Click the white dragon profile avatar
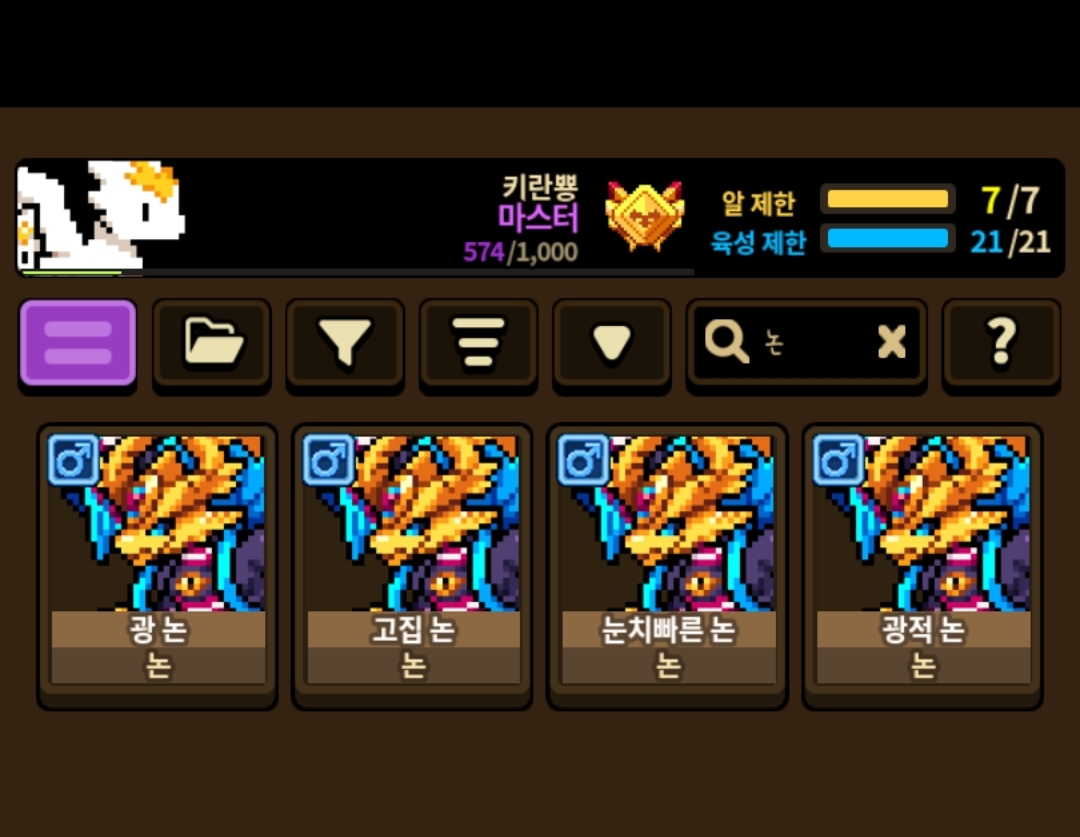This screenshot has height=837, width=1080. (101, 214)
